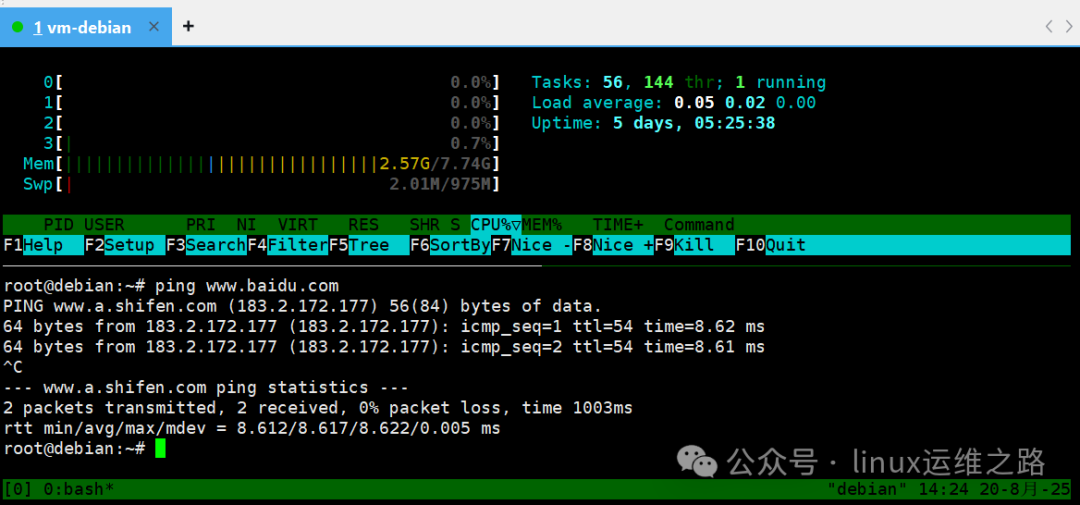Image resolution: width=1080 pixels, height=505 pixels.
Task: Click the rtt min/avg/max/mdev line
Action: pos(251,429)
